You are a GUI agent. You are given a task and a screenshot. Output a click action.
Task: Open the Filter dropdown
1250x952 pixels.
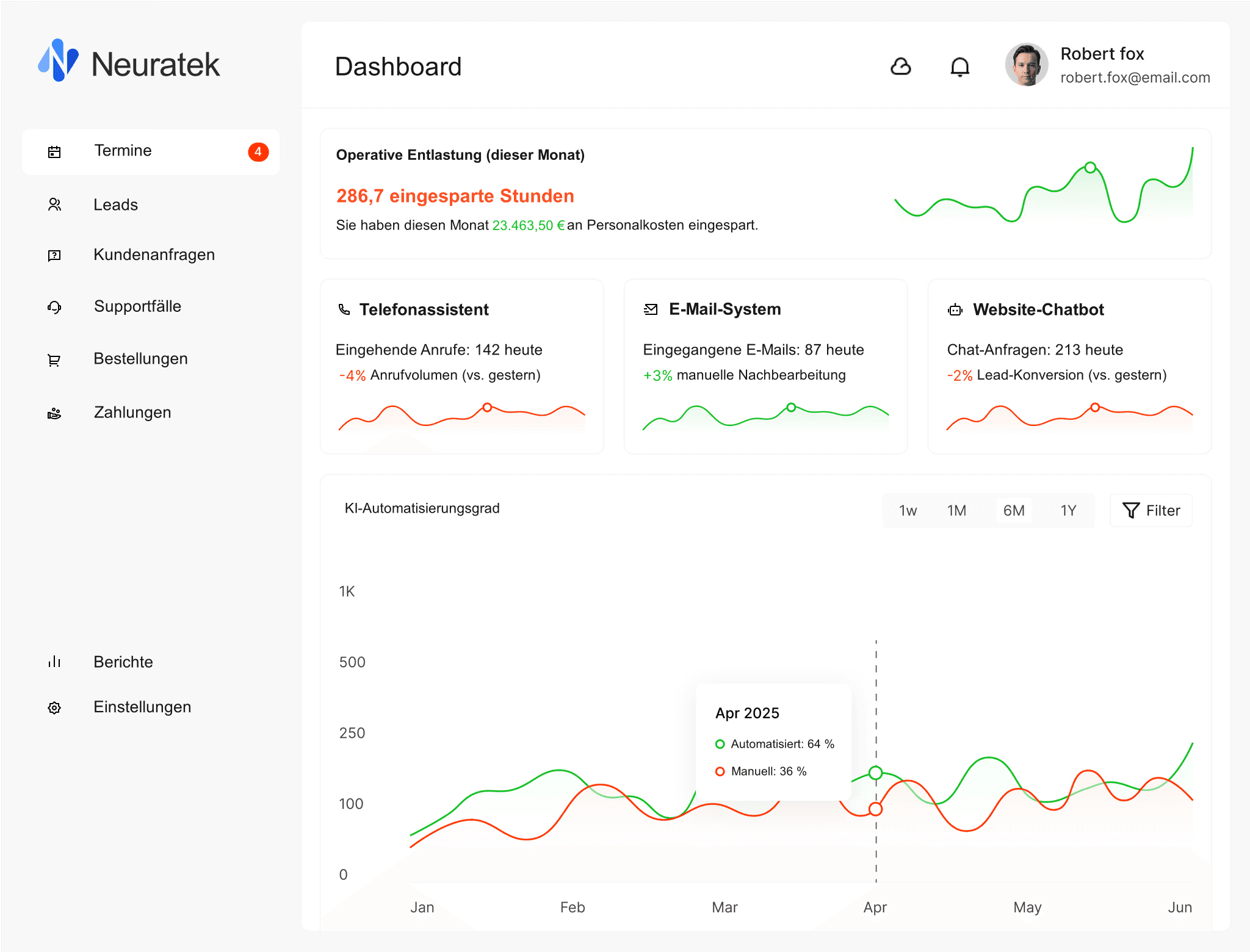pyautogui.click(x=1151, y=511)
